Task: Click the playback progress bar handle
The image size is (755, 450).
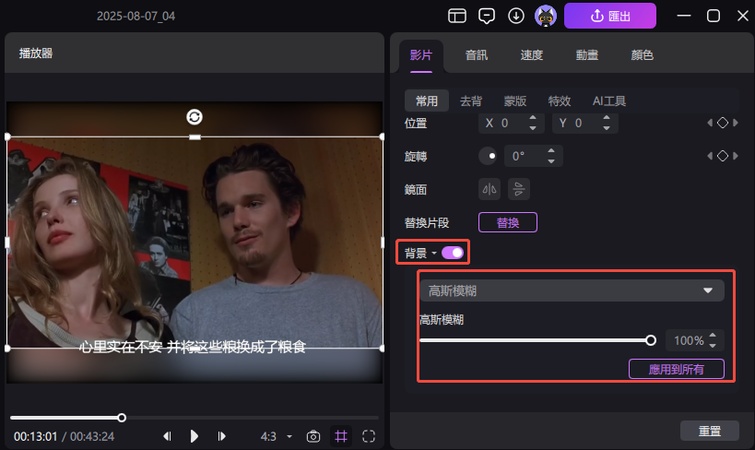Action: tap(122, 418)
